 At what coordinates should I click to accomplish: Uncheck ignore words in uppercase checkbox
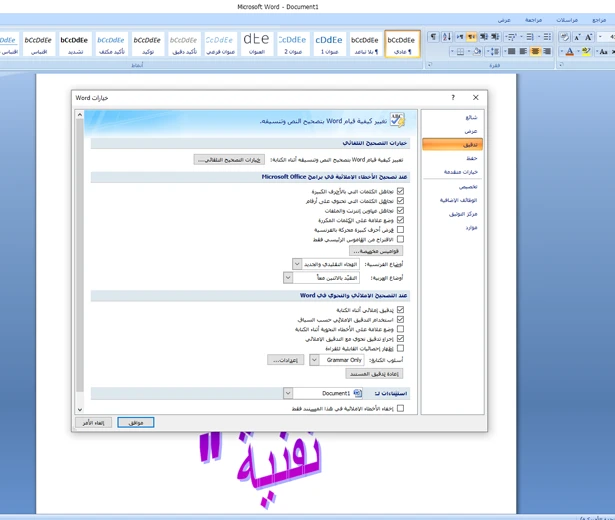tap(400, 191)
